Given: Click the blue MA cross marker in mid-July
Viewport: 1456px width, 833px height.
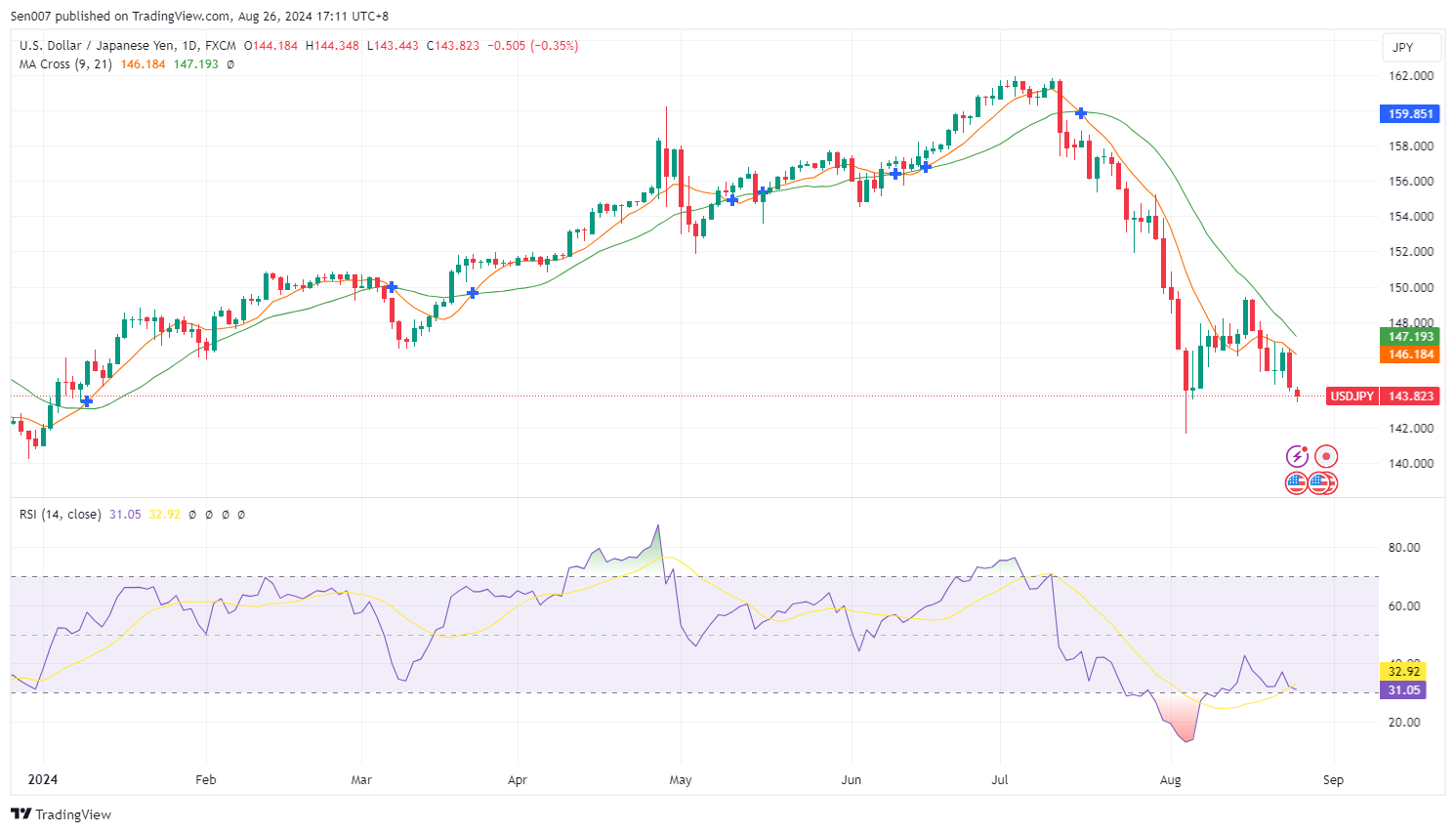Looking at the screenshot, I should [x=1081, y=113].
